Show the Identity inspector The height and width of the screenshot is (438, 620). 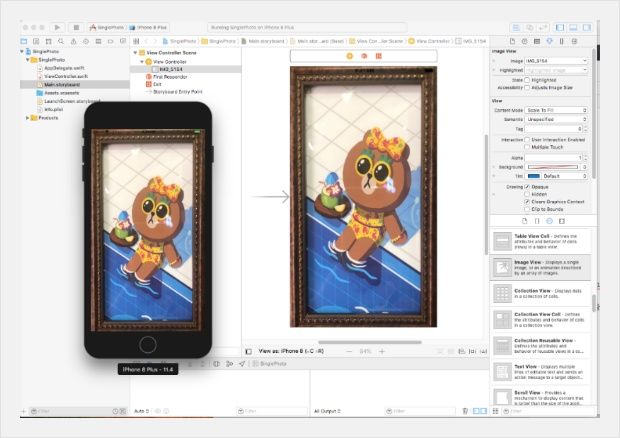click(x=537, y=41)
